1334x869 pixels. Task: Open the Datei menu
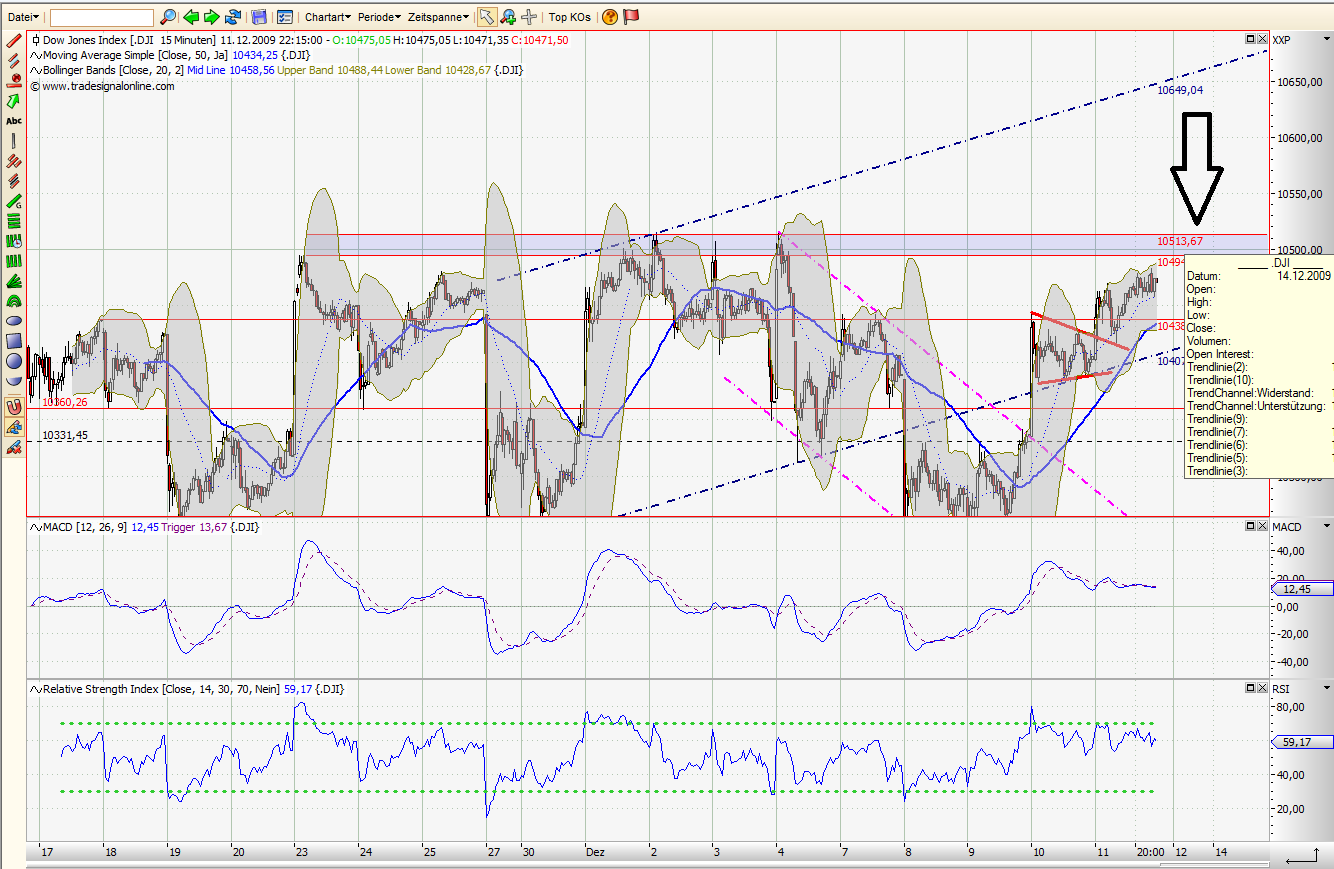click(22, 17)
